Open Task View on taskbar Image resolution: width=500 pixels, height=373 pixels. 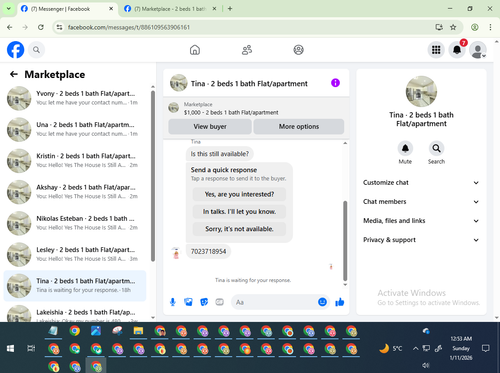(x=31, y=349)
